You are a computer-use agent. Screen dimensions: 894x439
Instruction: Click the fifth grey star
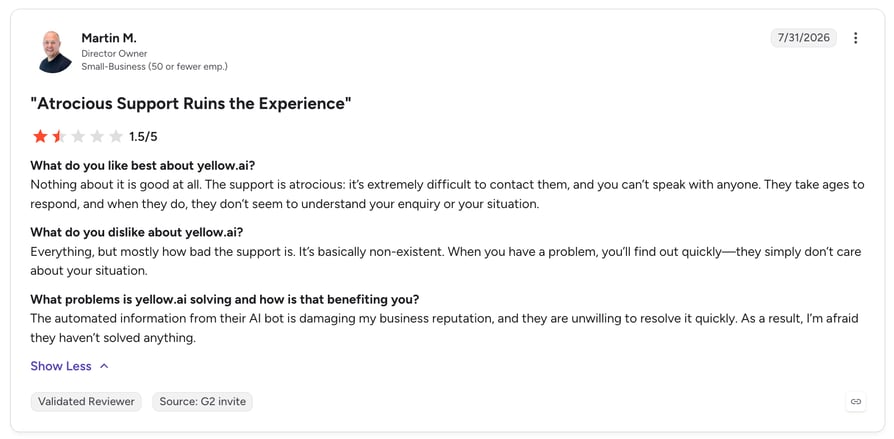tap(116, 136)
